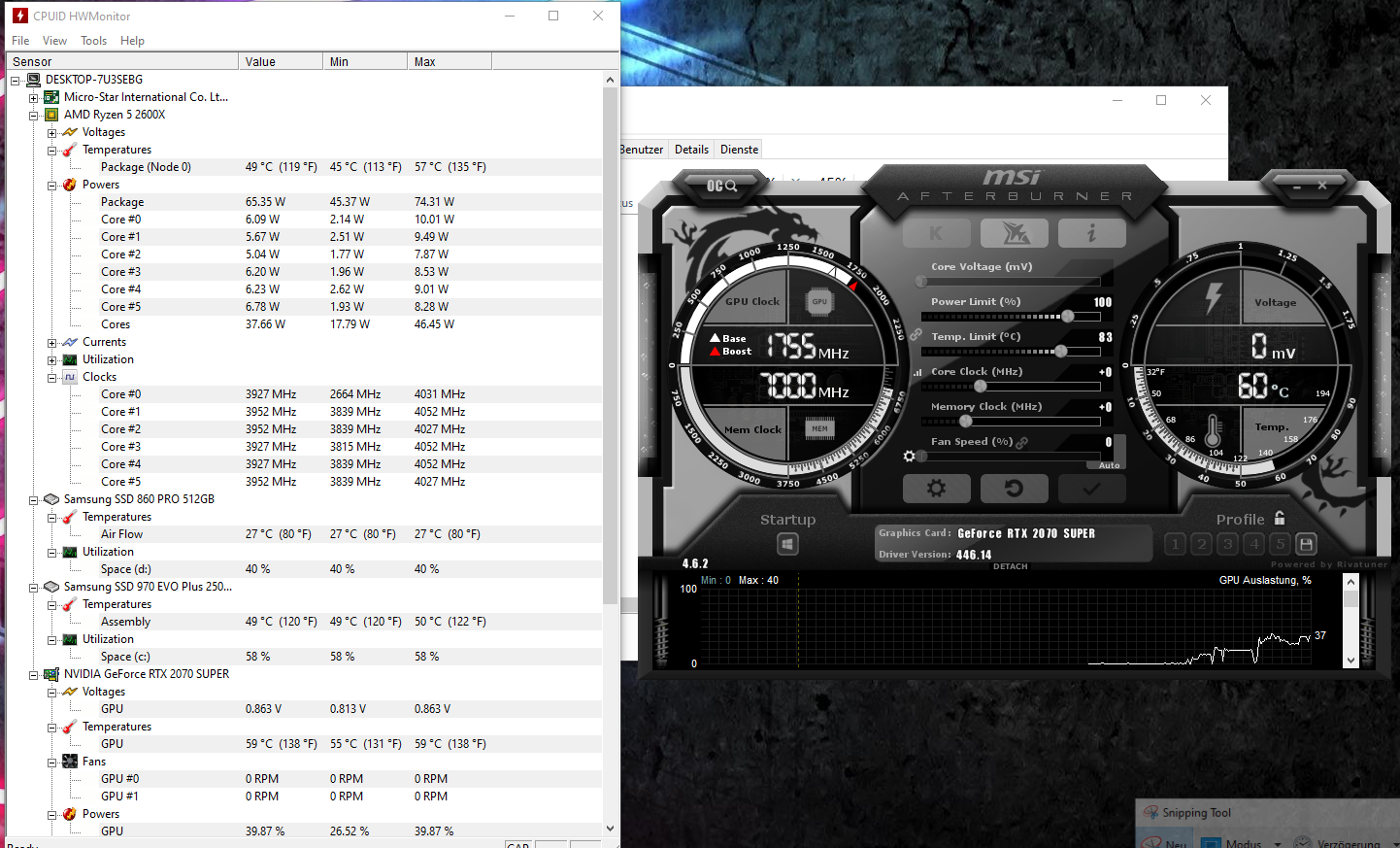Screen dimensions: 1400x848
Task: Collapse the AMD Ryzen 5 2600X node
Action: (34, 115)
